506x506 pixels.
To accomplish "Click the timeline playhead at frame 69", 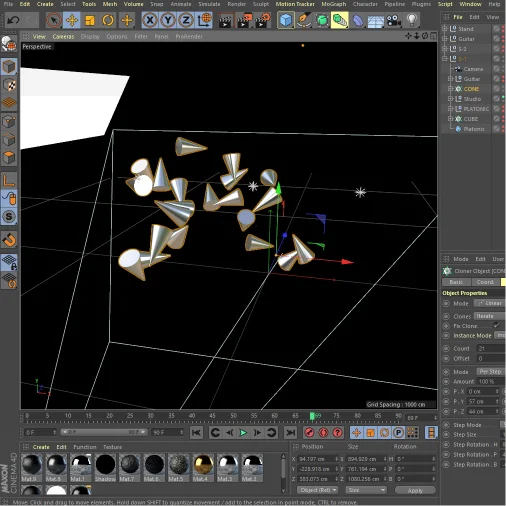I will (312, 416).
